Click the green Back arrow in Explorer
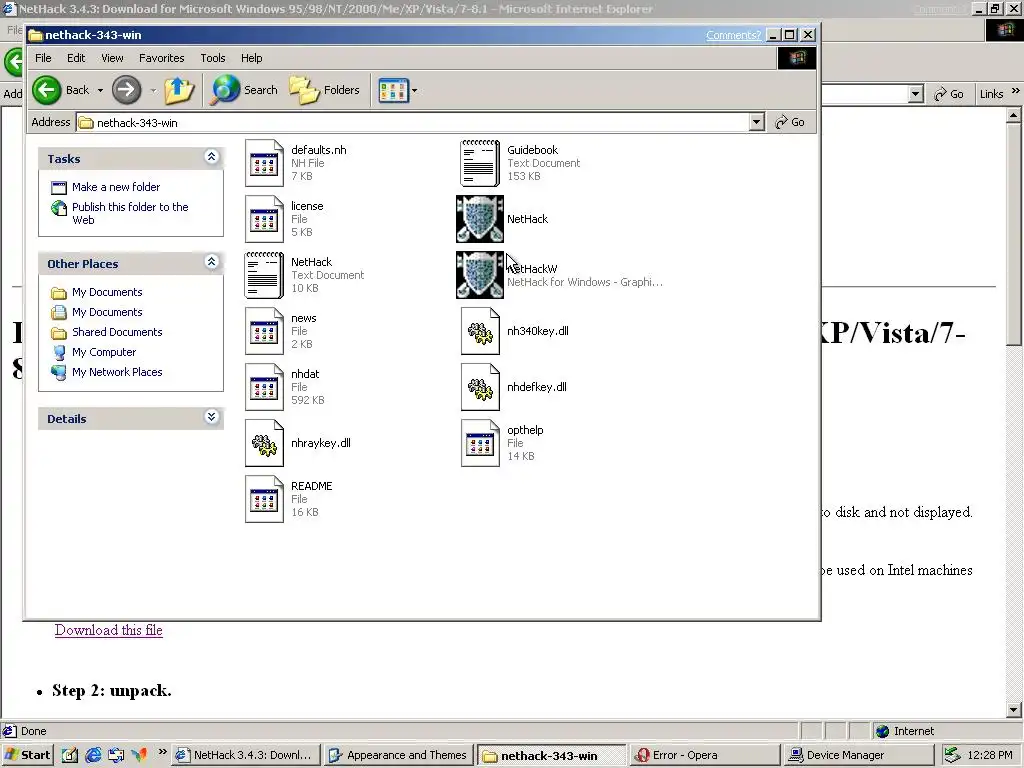Image resolution: width=1024 pixels, height=768 pixels. pos(46,90)
